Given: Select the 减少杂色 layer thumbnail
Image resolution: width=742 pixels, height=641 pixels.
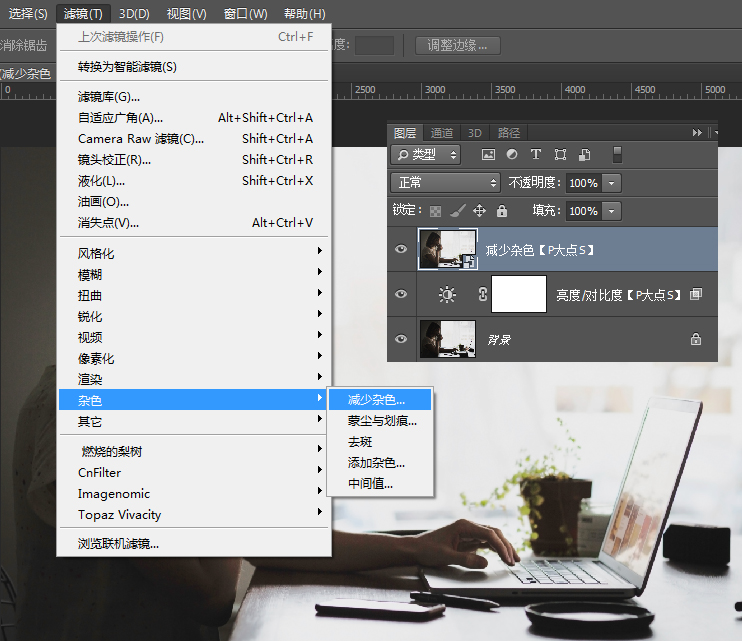Looking at the screenshot, I should point(448,249).
